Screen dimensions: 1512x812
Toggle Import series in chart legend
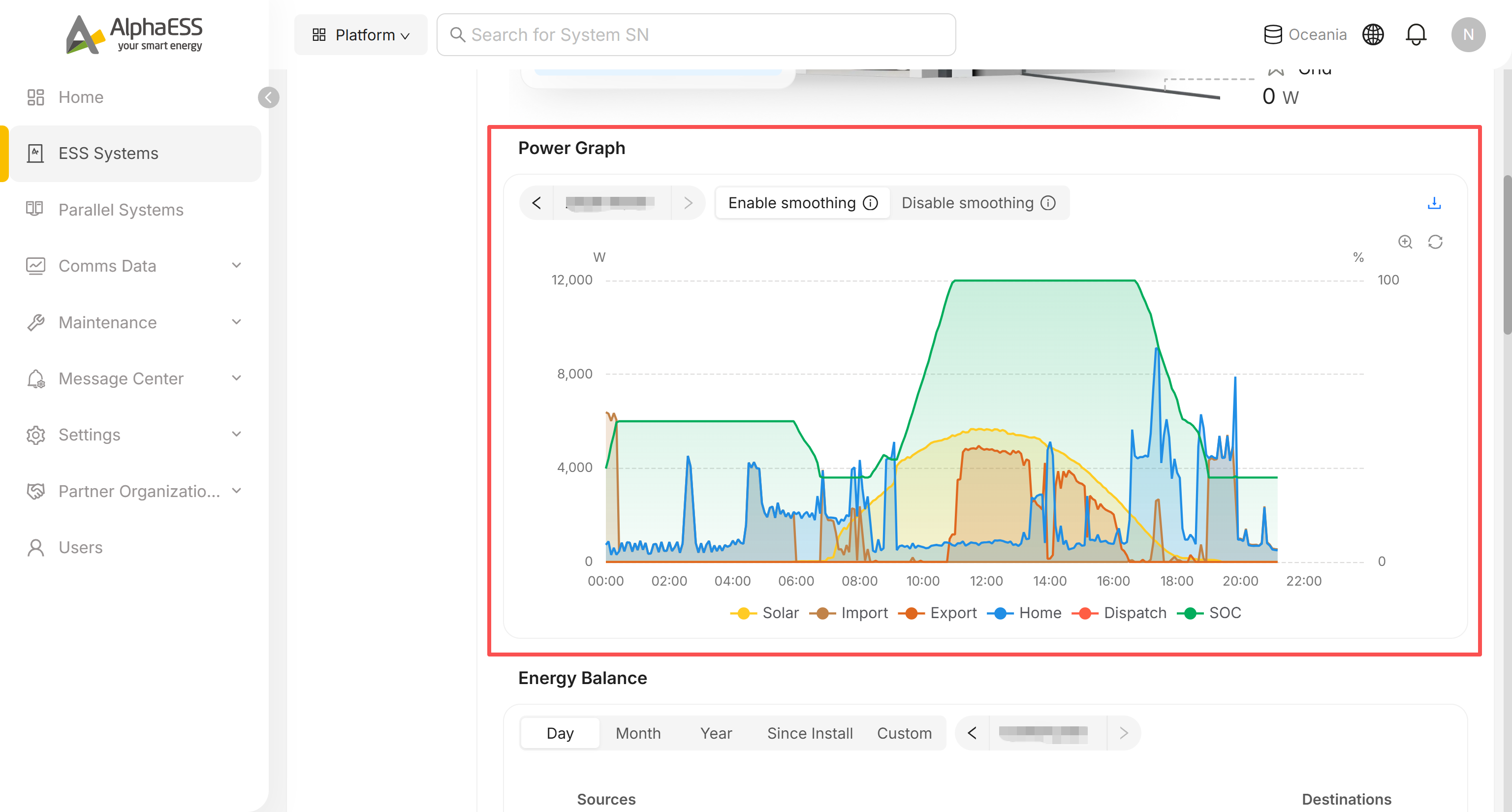tap(848, 613)
